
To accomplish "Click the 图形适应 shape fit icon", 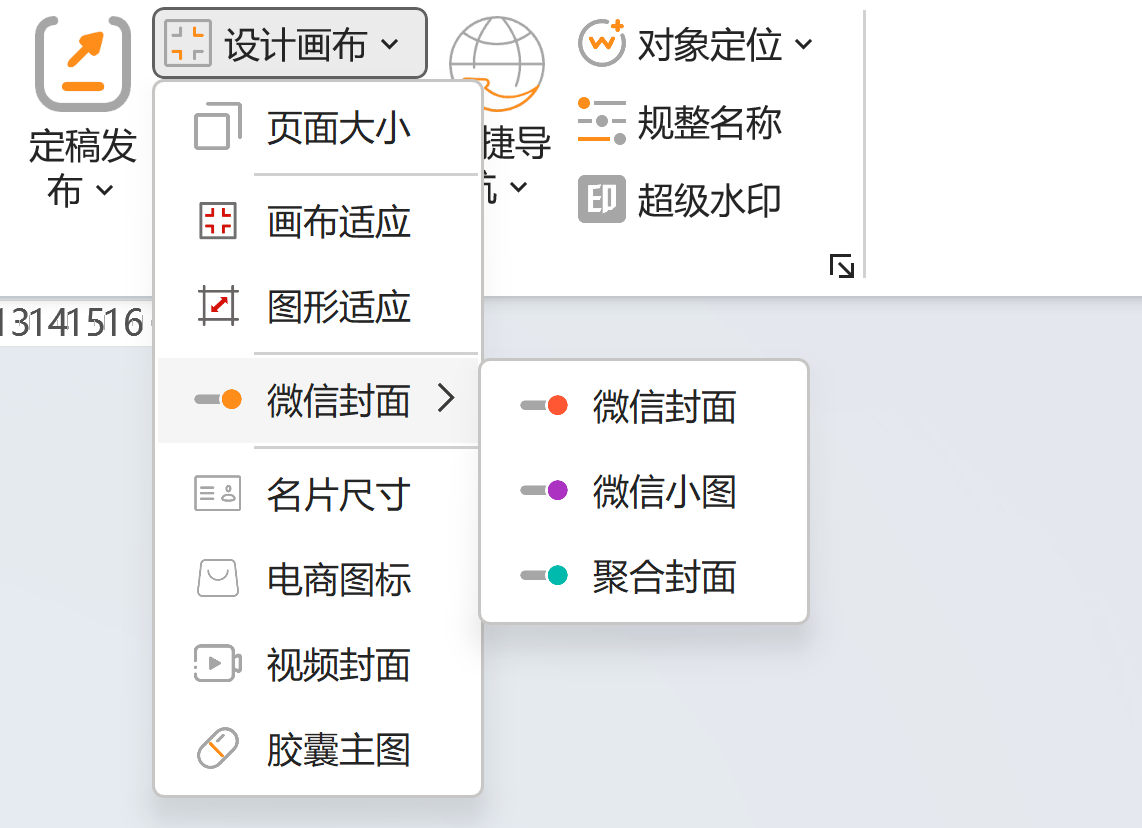I will click(217, 306).
